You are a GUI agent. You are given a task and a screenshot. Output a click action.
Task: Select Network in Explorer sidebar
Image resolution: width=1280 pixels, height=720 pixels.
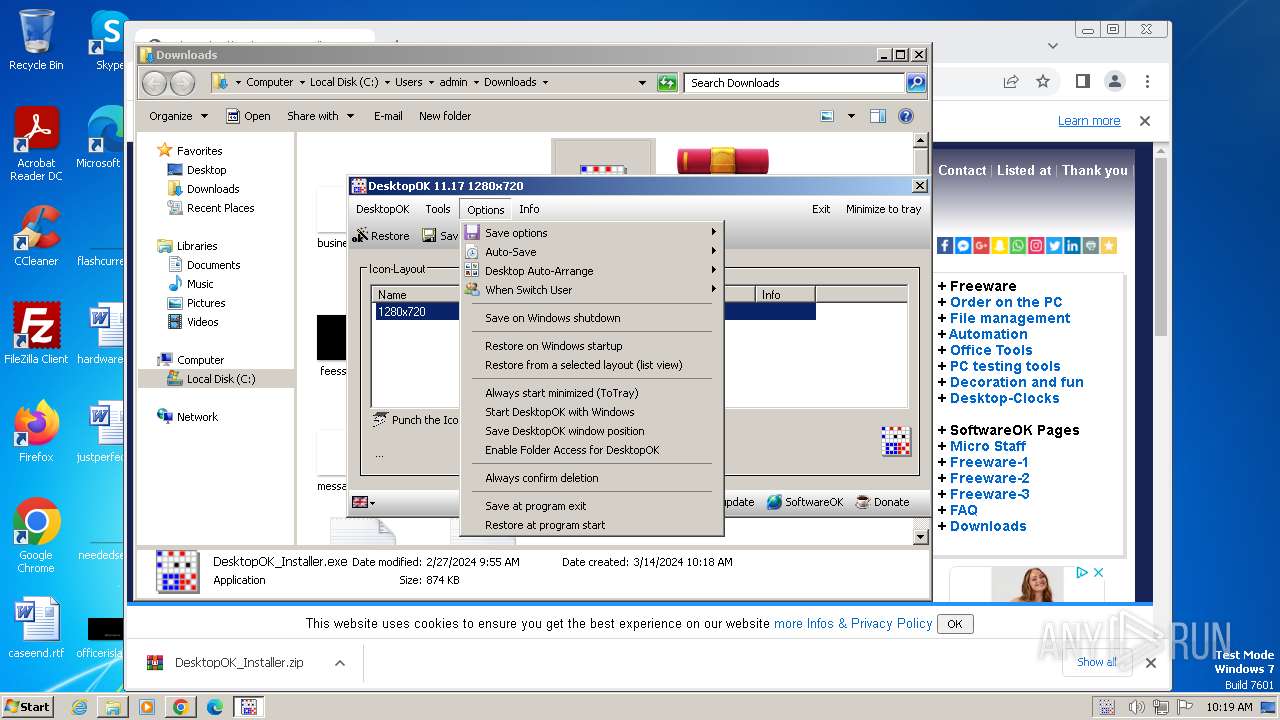tap(197, 417)
